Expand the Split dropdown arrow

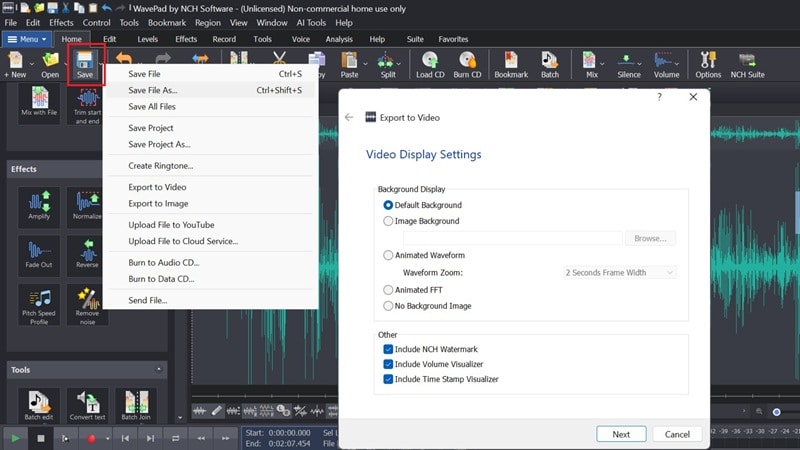(x=398, y=64)
